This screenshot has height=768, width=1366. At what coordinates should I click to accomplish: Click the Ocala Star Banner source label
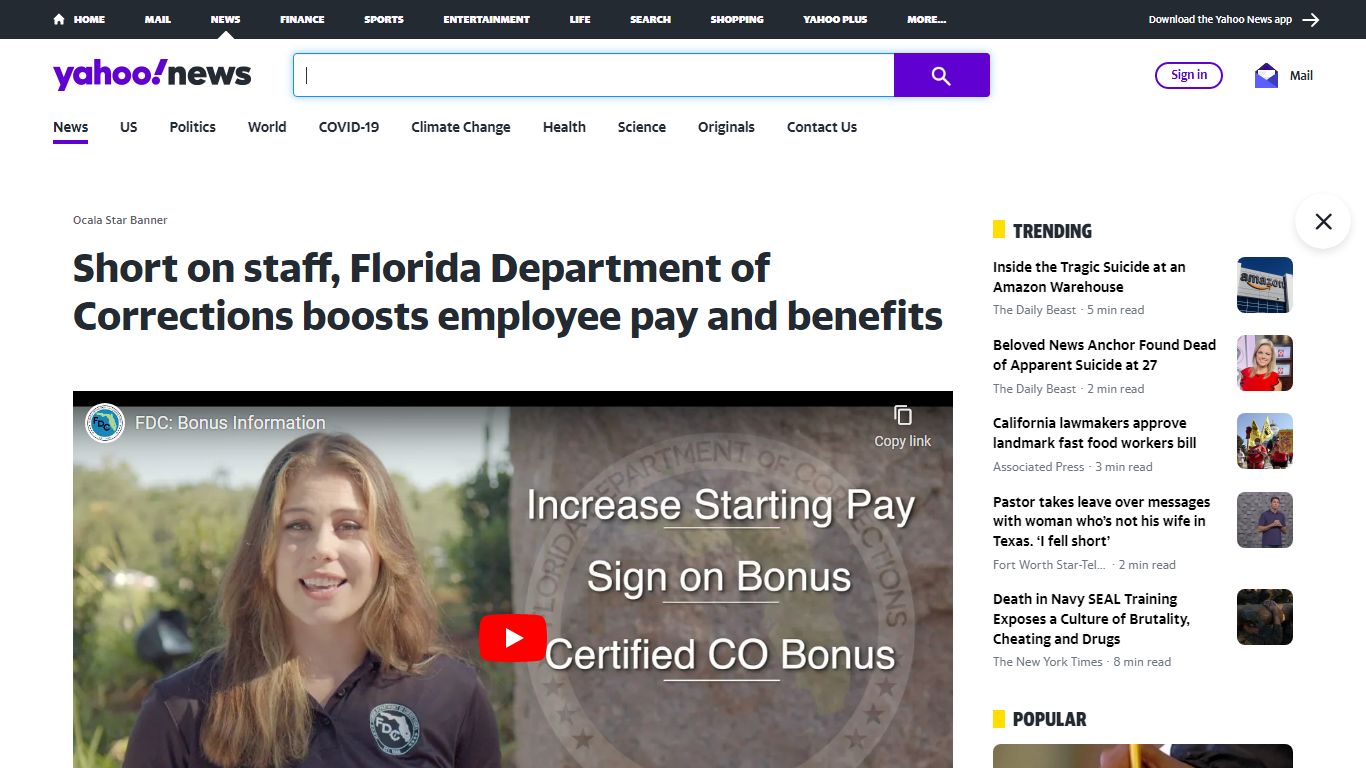pyautogui.click(x=120, y=220)
